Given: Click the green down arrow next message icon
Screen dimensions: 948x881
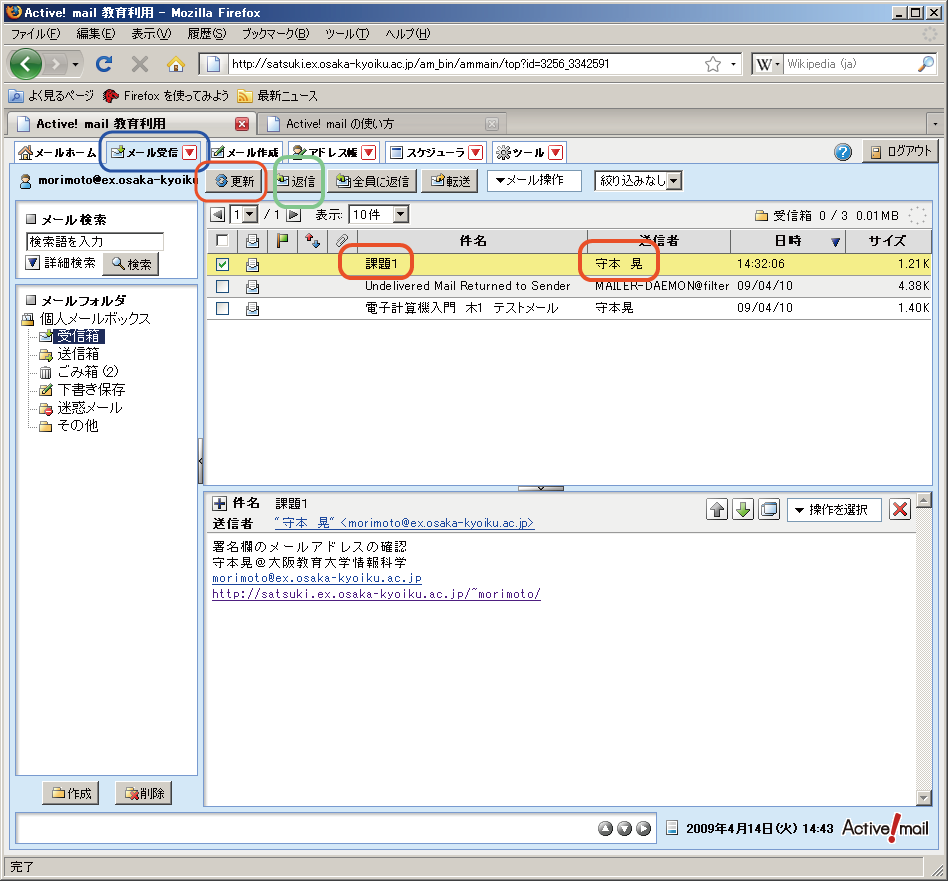Looking at the screenshot, I should [x=743, y=509].
